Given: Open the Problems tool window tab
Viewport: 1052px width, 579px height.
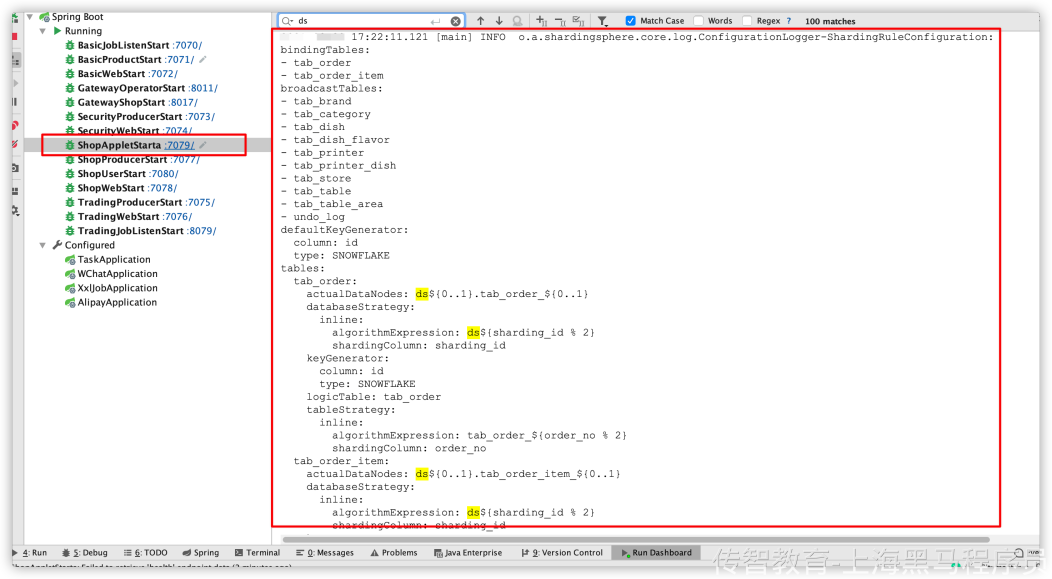Looking at the screenshot, I should point(394,553).
